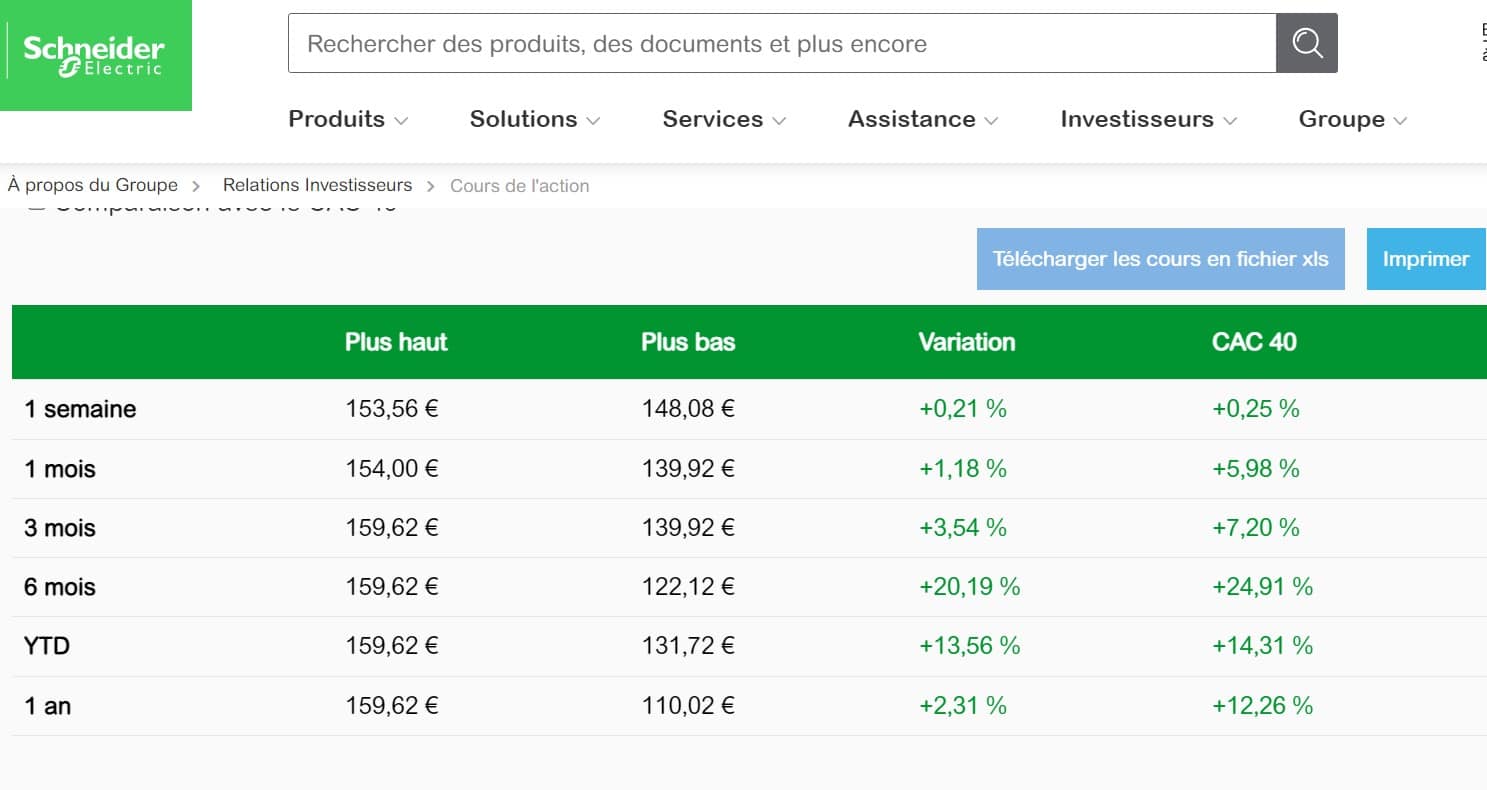Viewport: 1487px width, 790px height.
Task: Click the 153,56 € high value
Action: click(392, 408)
